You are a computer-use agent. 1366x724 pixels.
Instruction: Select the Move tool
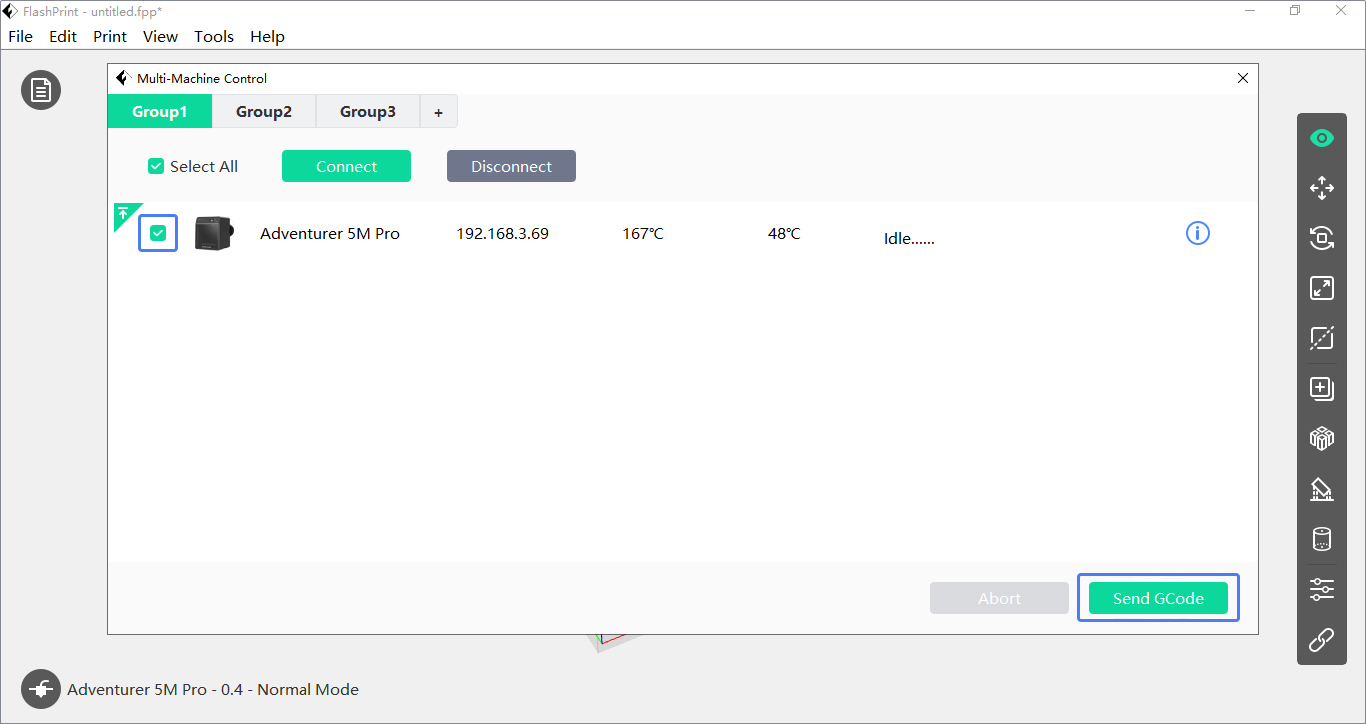[1322, 188]
